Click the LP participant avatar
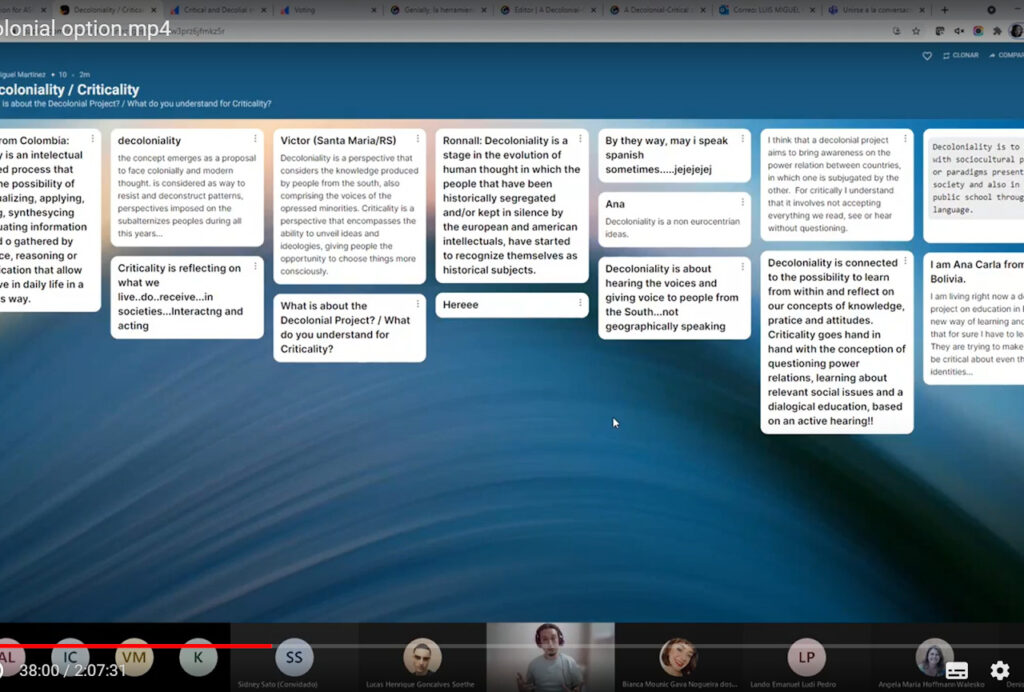1024x692 pixels. click(806, 657)
